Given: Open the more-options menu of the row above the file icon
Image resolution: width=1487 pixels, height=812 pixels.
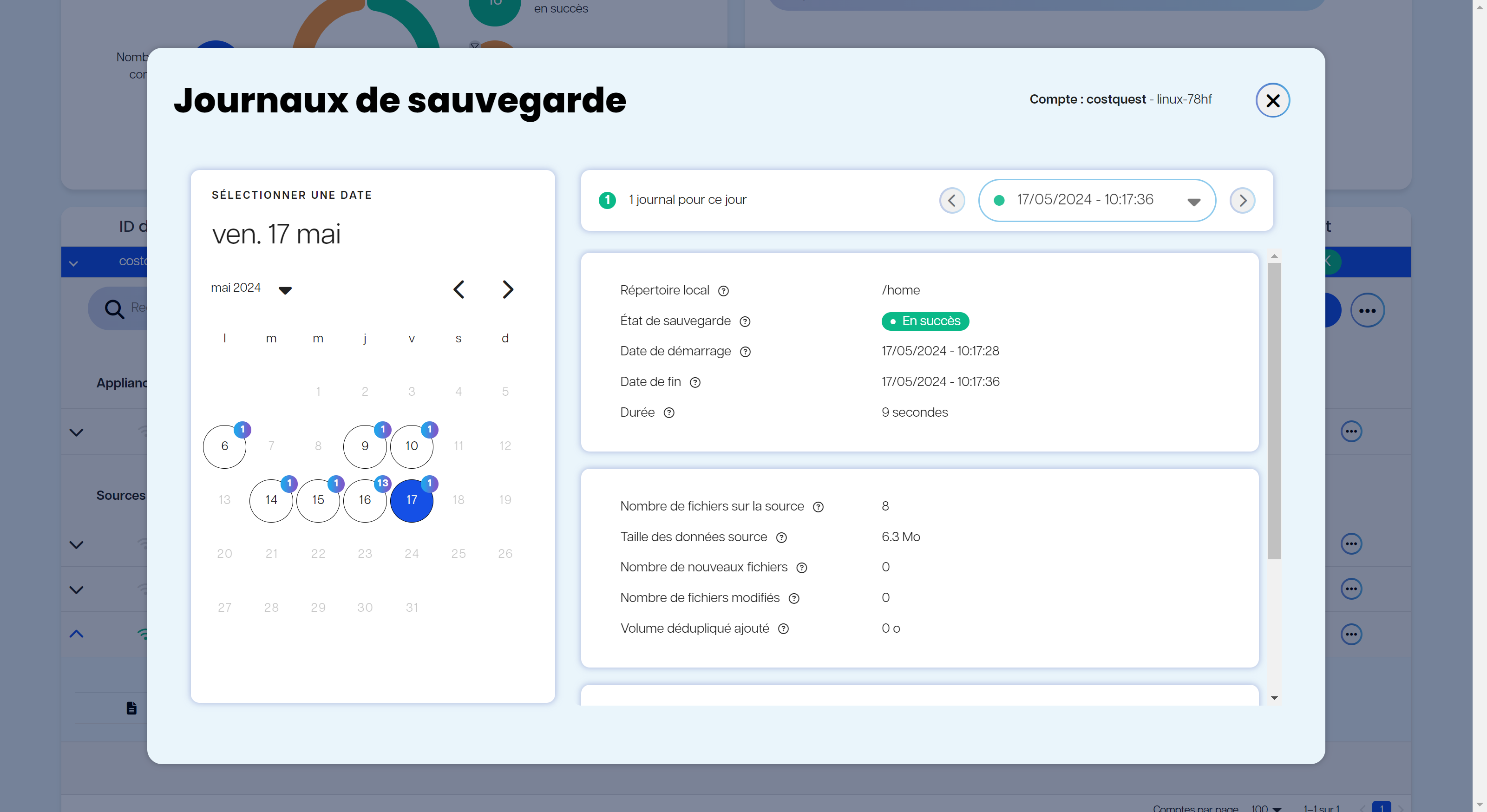Looking at the screenshot, I should tap(1351, 634).
